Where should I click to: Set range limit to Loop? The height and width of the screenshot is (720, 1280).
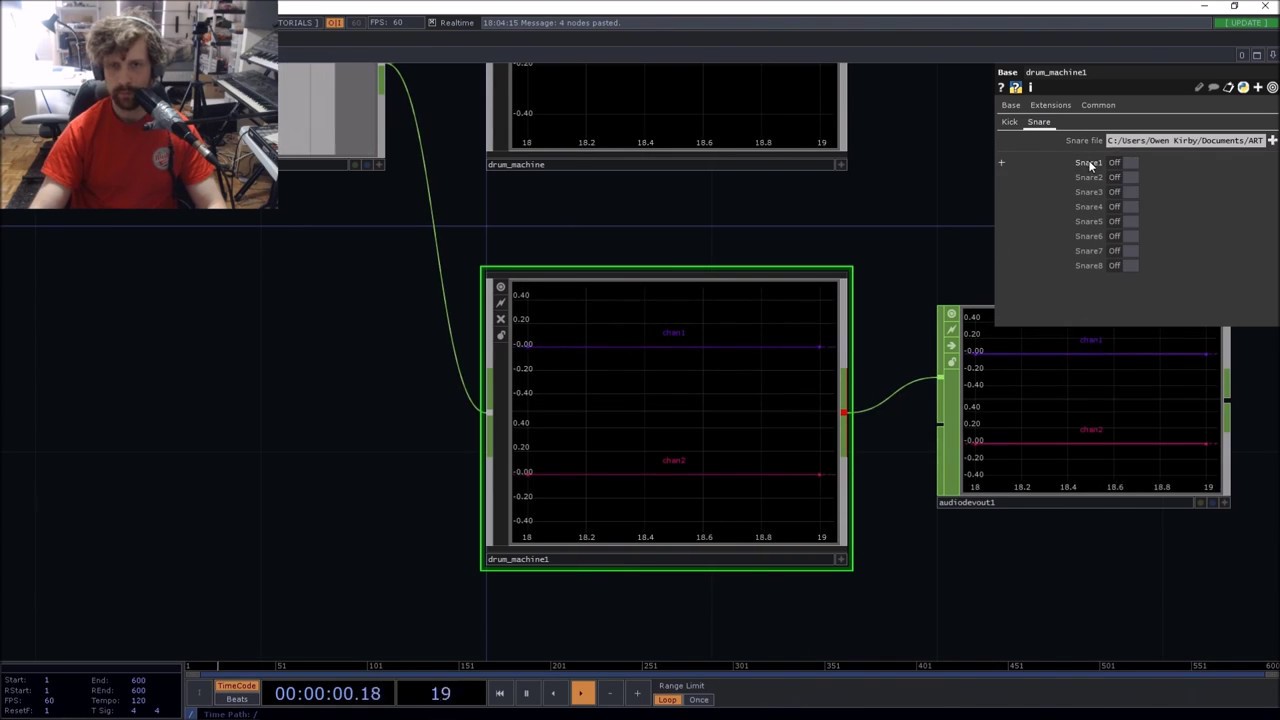pyautogui.click(x=667, y=700)
